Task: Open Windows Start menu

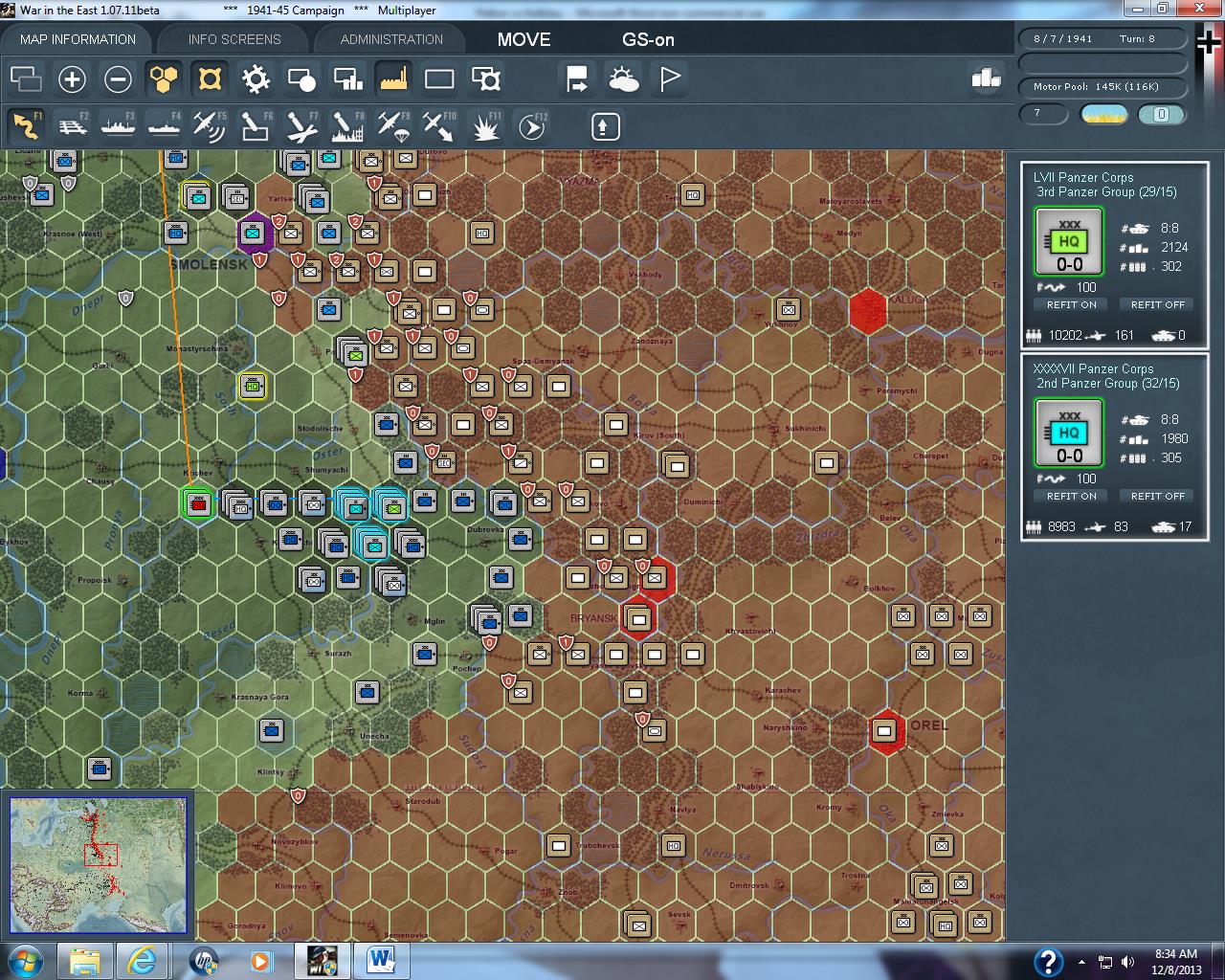Action: pyautogui.click(x=25, y=959)
